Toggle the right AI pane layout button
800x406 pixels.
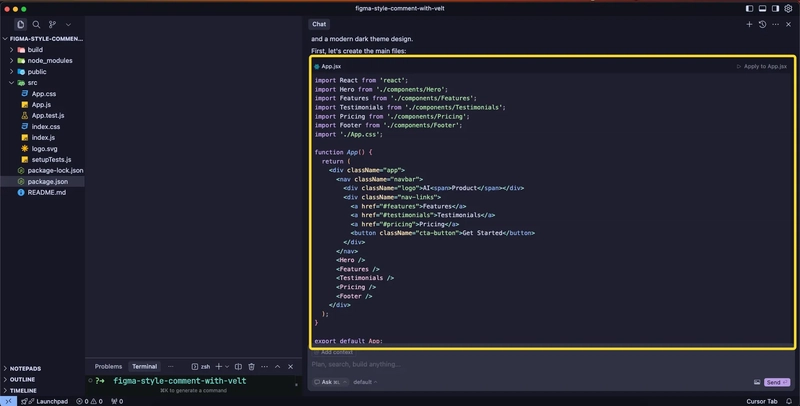(775, 9)
